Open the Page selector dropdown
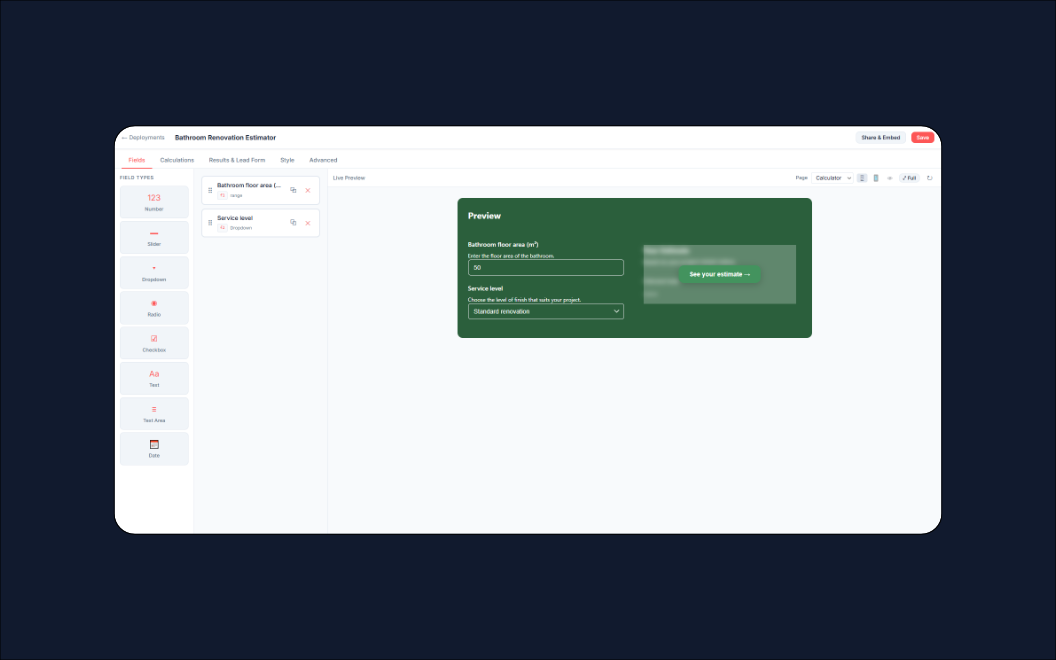The height and width of the screenshot is (660, 1056). (x=832, y=178)
